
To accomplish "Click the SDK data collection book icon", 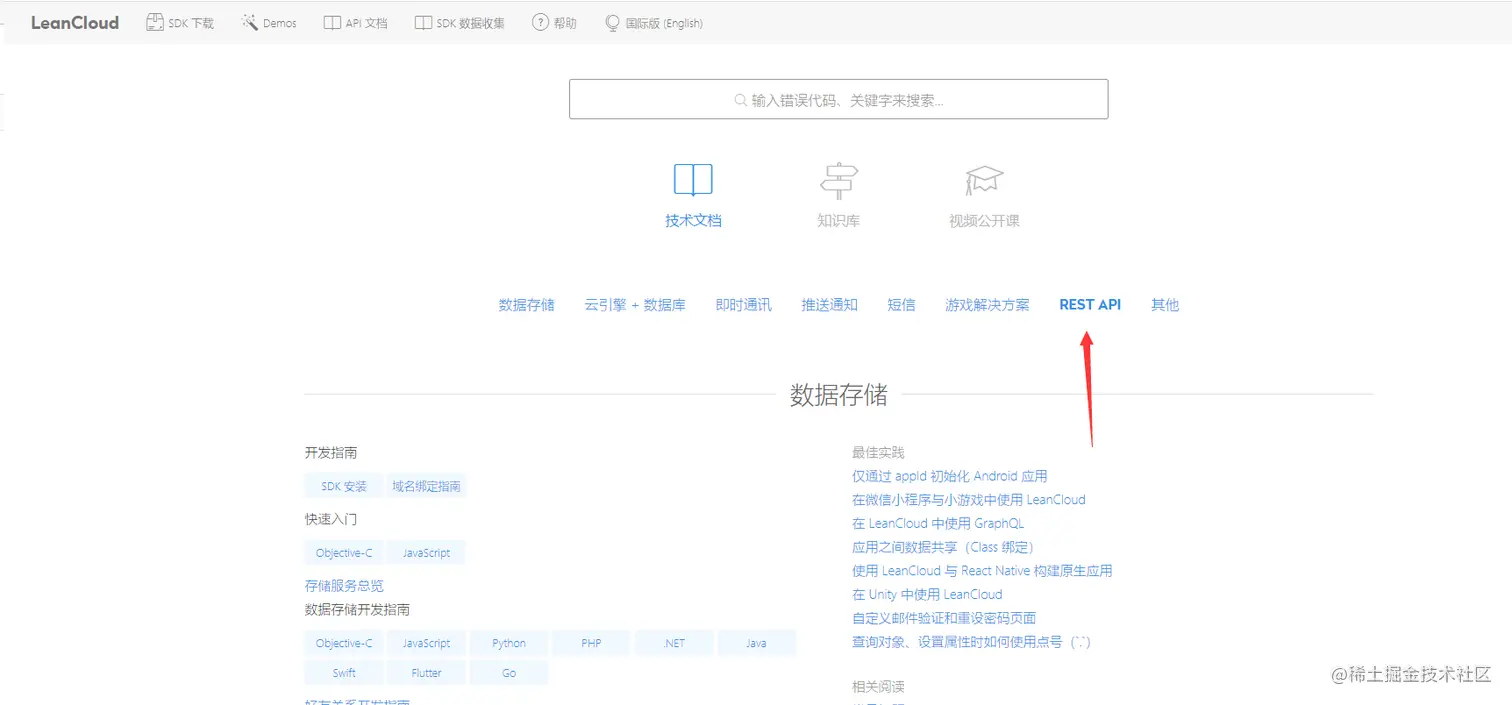I will 423,23.
